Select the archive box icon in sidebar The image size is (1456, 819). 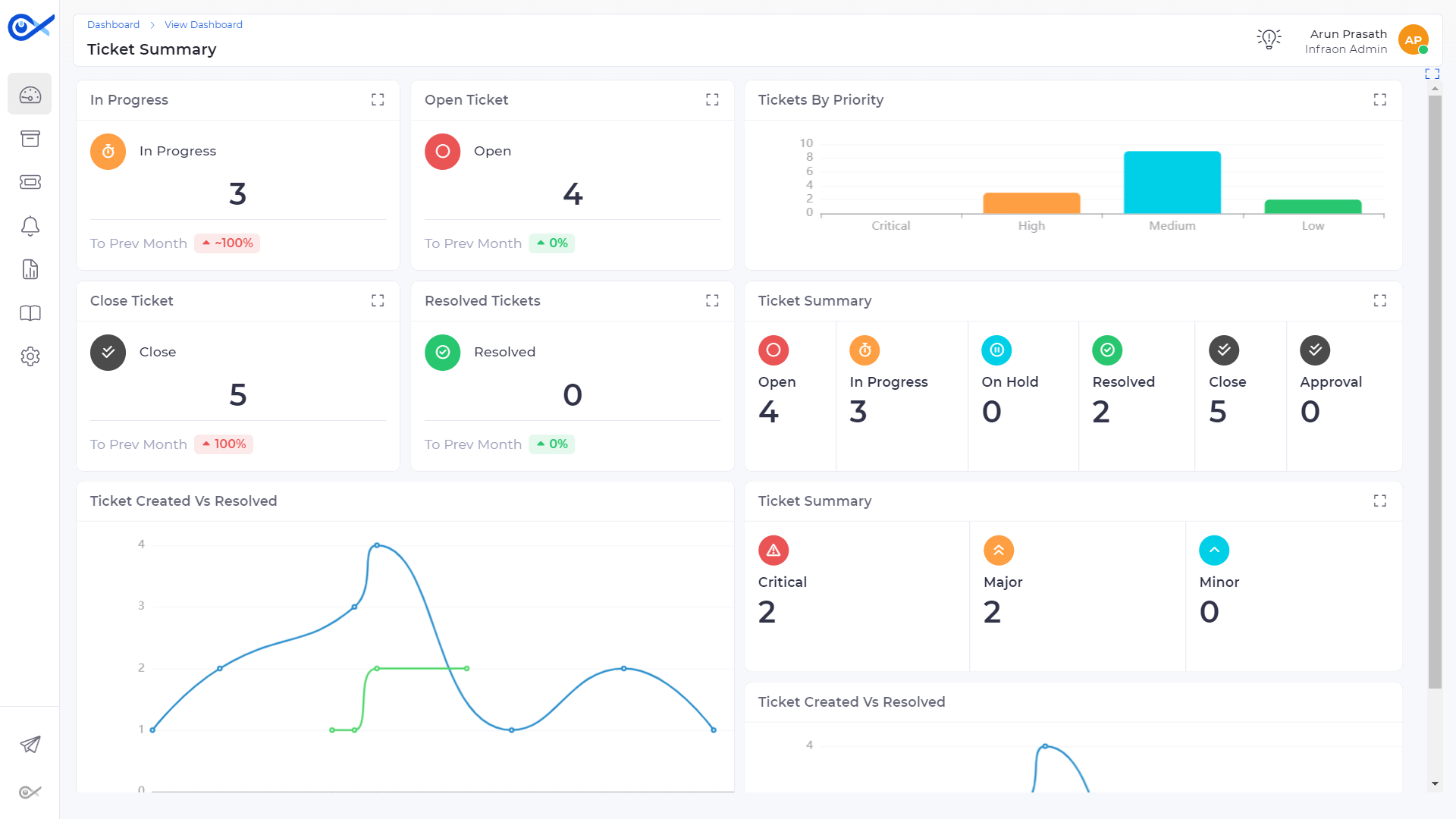click(x=30, y=139)
